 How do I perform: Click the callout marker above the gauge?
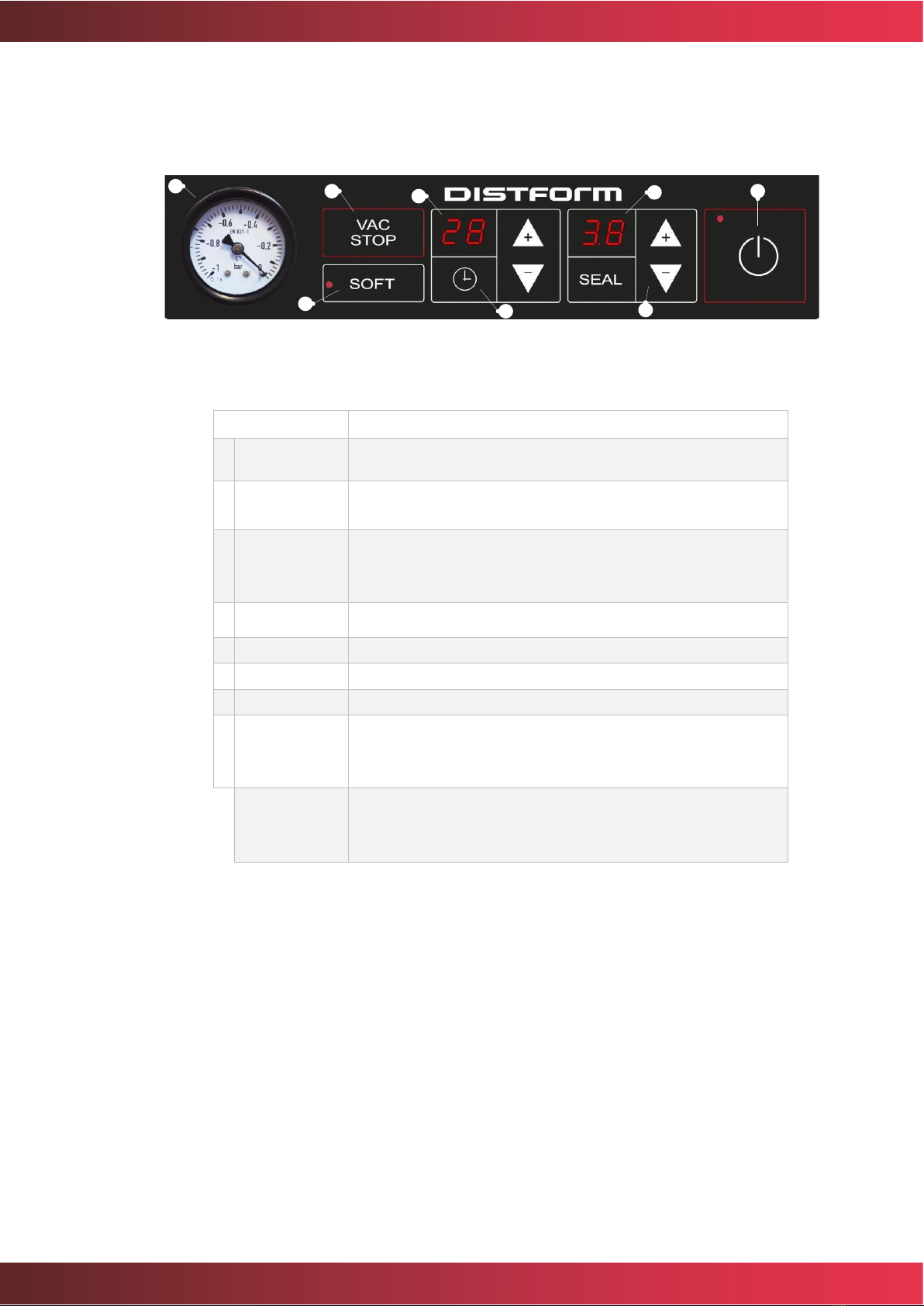[x=176, y=186]
